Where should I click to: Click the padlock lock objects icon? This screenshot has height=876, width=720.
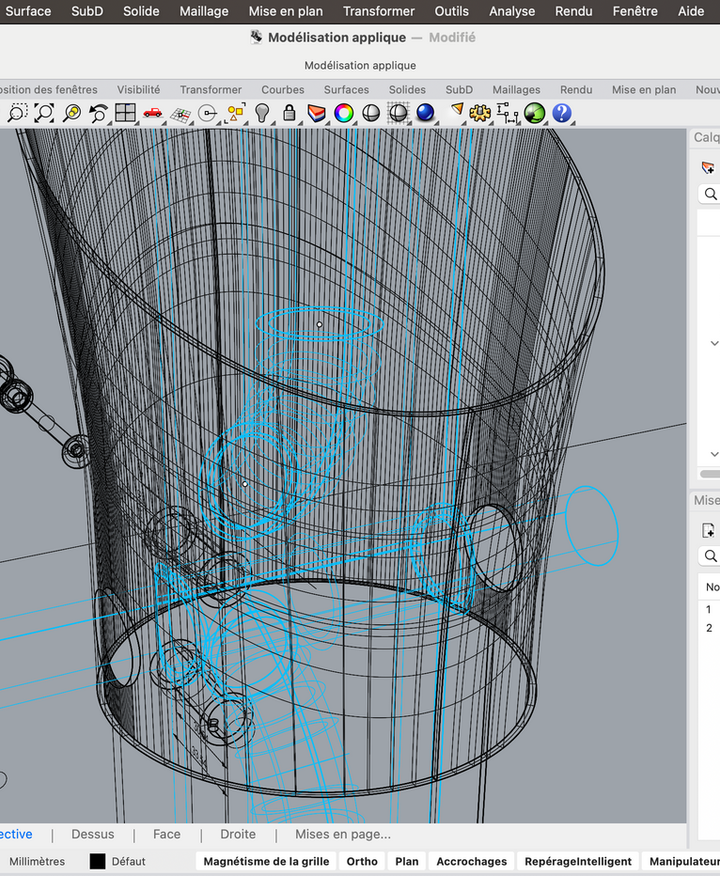point(289,113)
